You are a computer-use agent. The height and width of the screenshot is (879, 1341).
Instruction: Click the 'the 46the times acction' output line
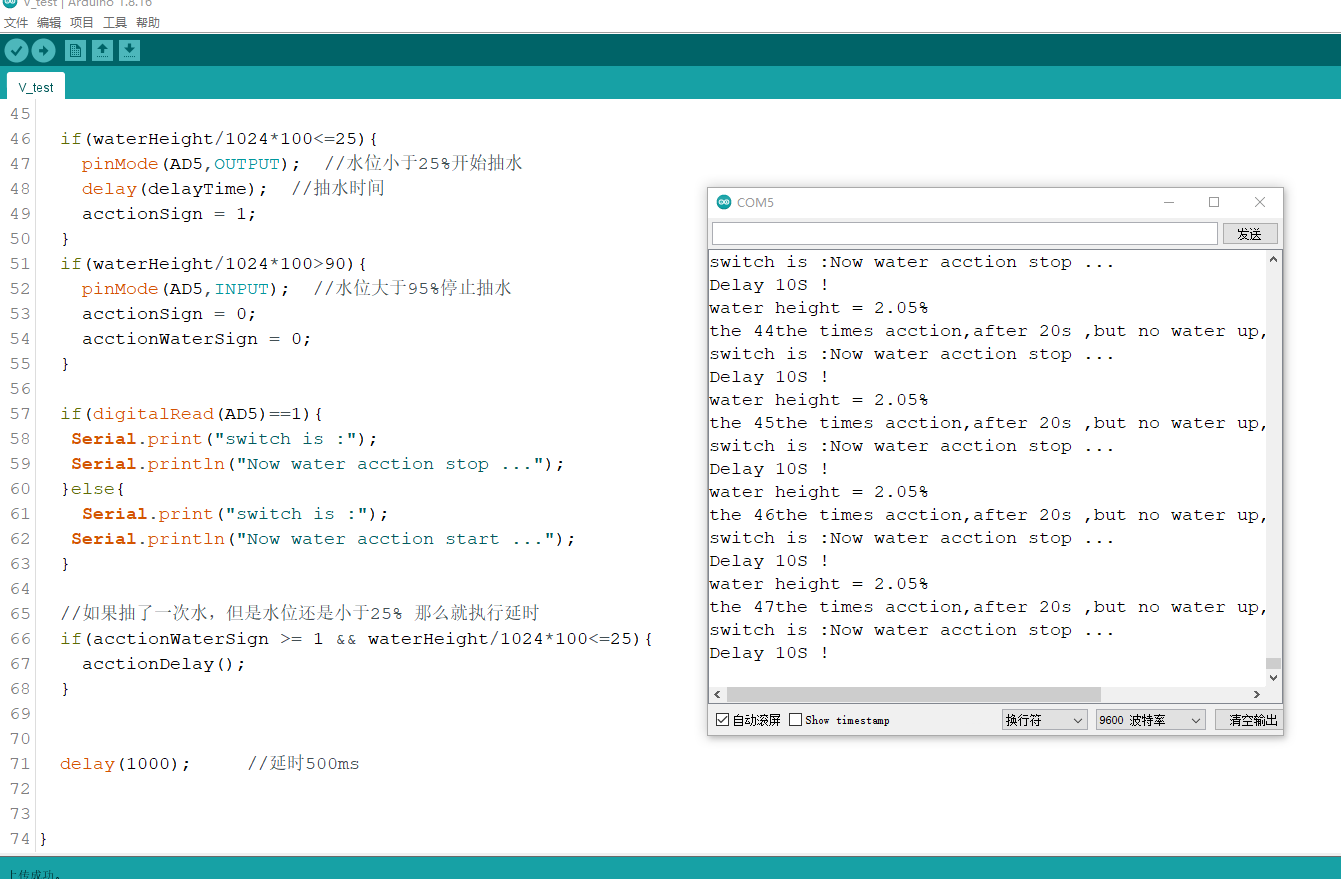[987, 515]
